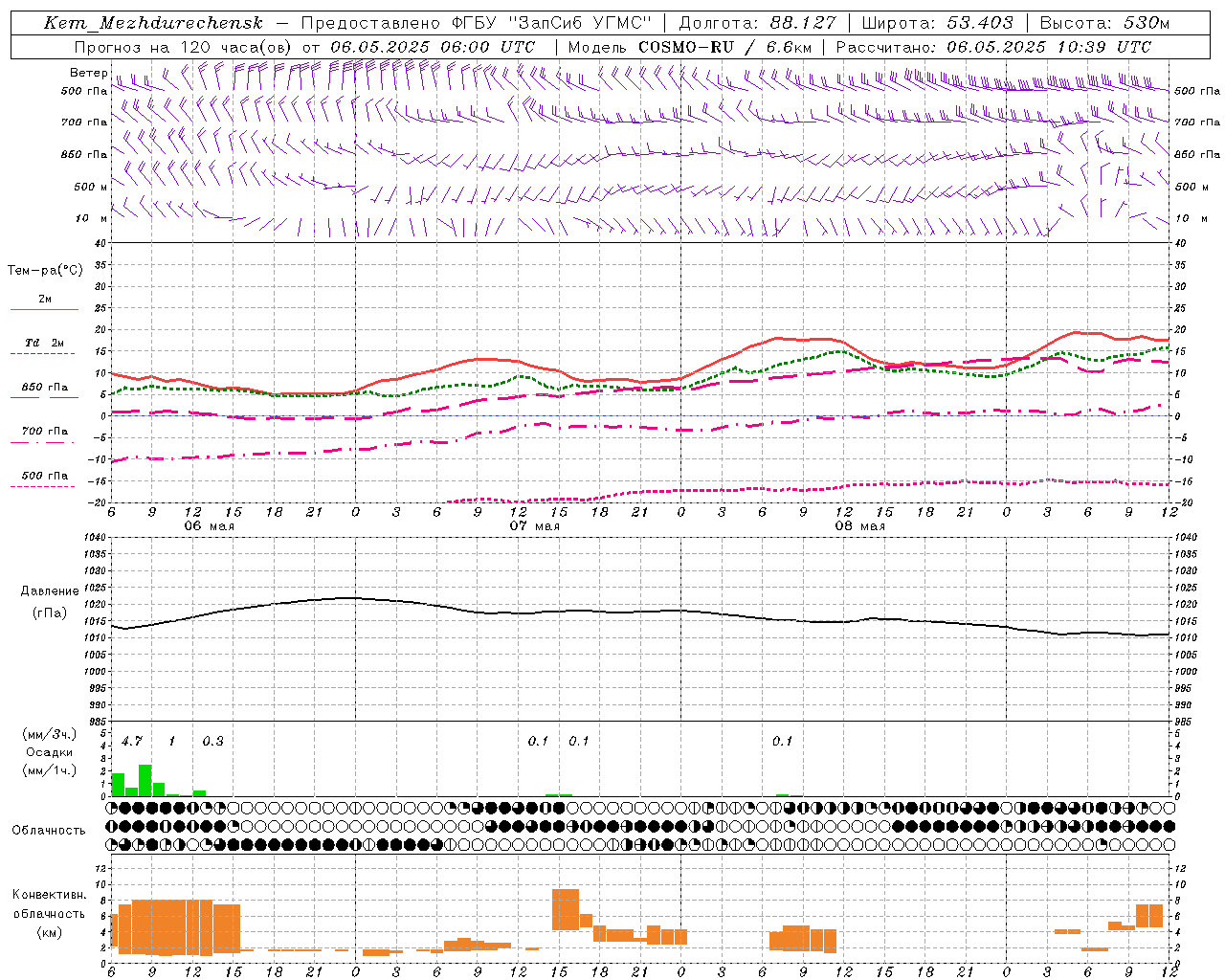
Task: Click the red line sample under 2м legend
Action: point(44,310)
